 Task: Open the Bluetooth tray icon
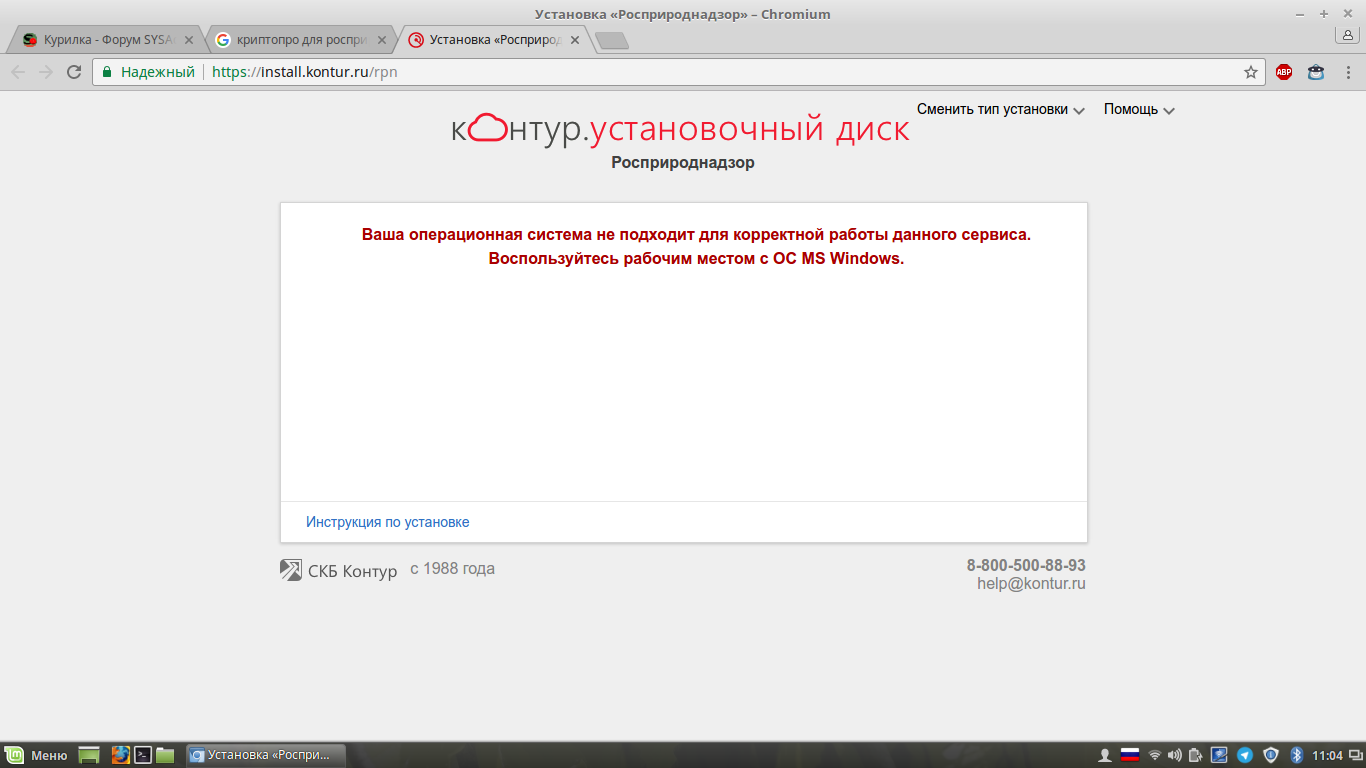(x=1297, y=755)
